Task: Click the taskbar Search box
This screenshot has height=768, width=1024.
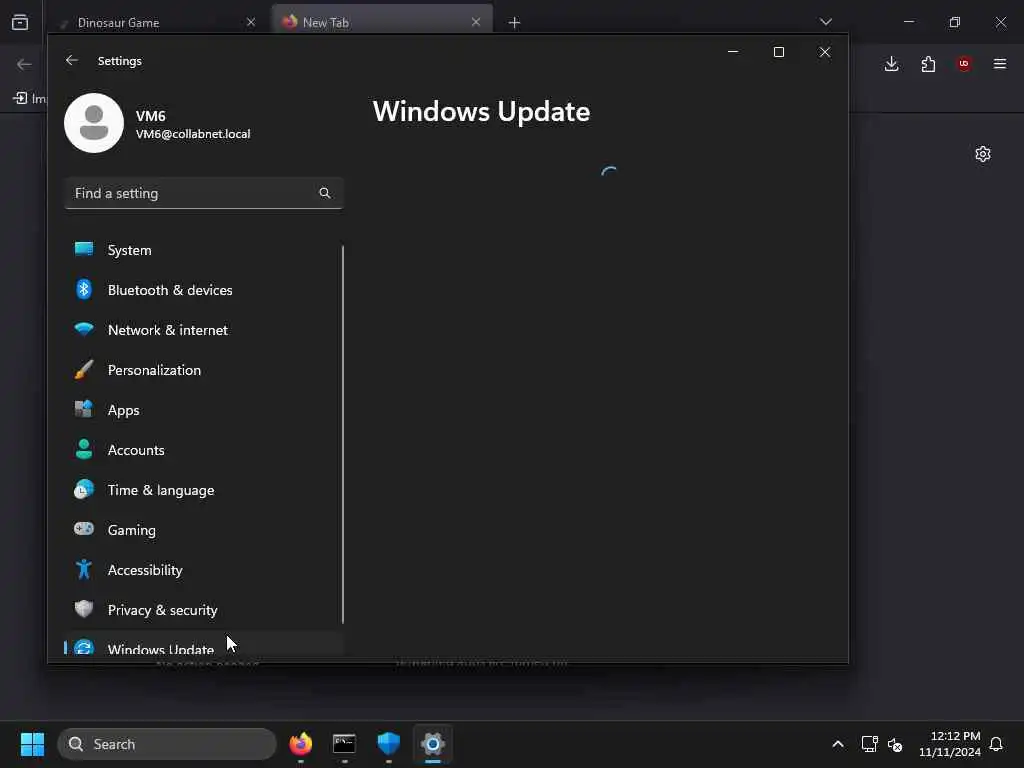Action: (x=167, y=744)
